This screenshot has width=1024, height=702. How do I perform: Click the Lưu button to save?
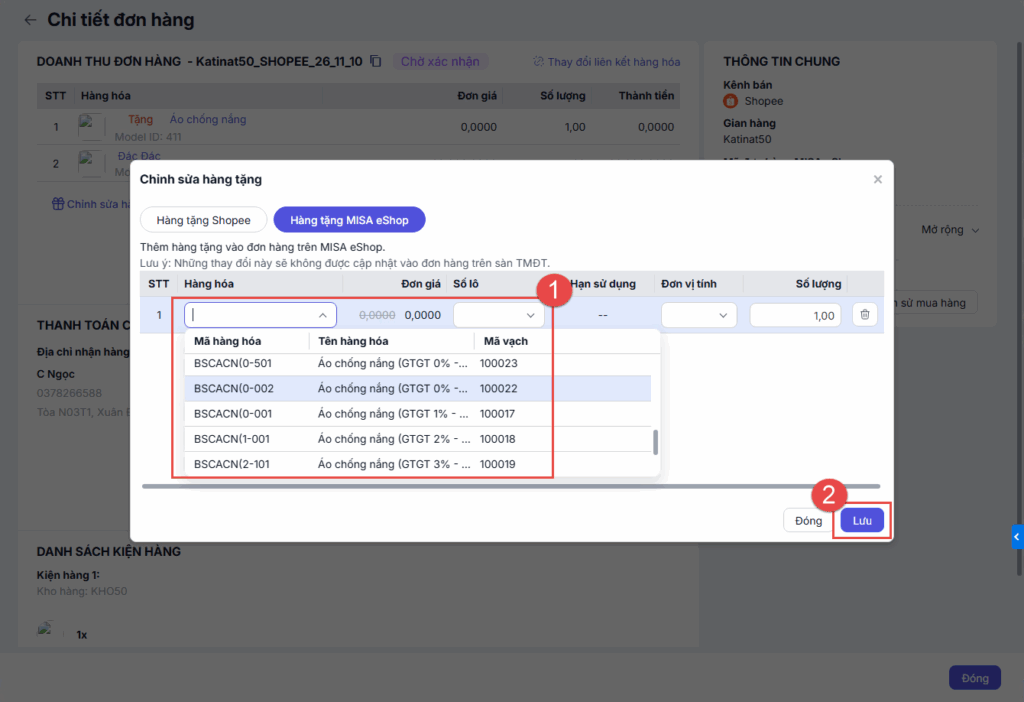pos(862,521)
